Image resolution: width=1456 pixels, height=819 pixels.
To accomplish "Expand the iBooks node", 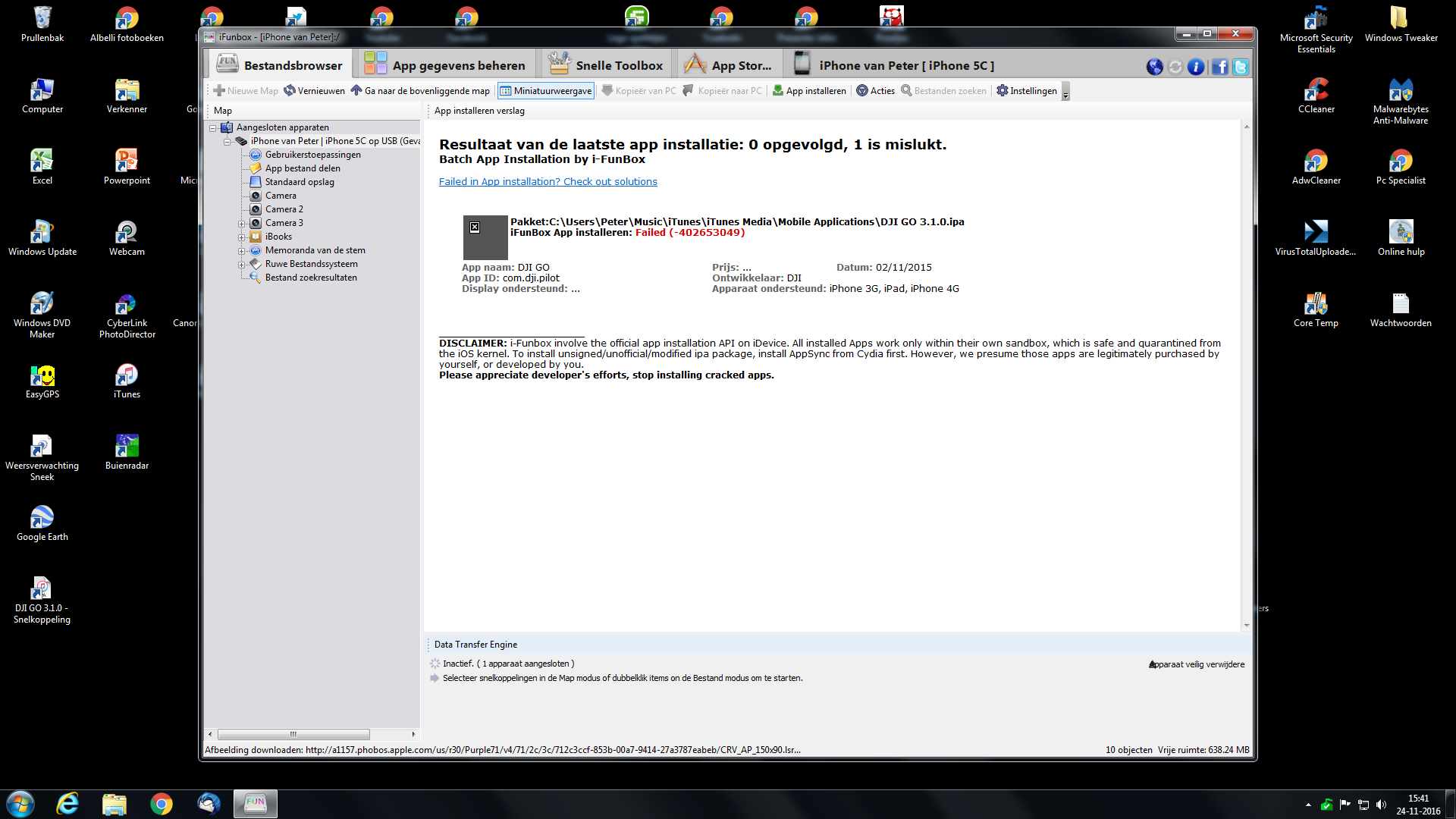I will (241, 237).
